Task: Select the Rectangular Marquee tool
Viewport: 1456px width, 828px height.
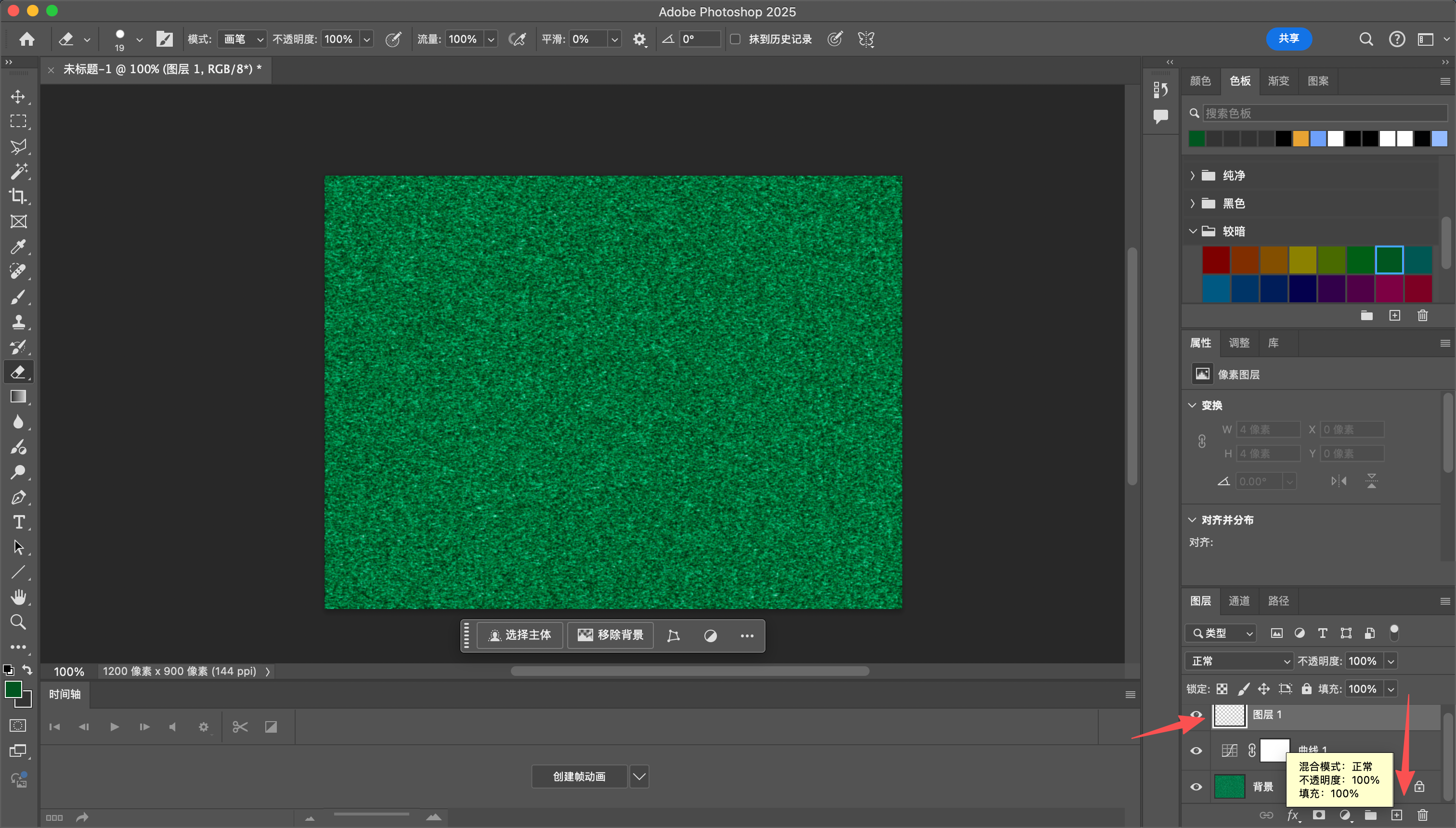Action: click(x=18, y=121)
